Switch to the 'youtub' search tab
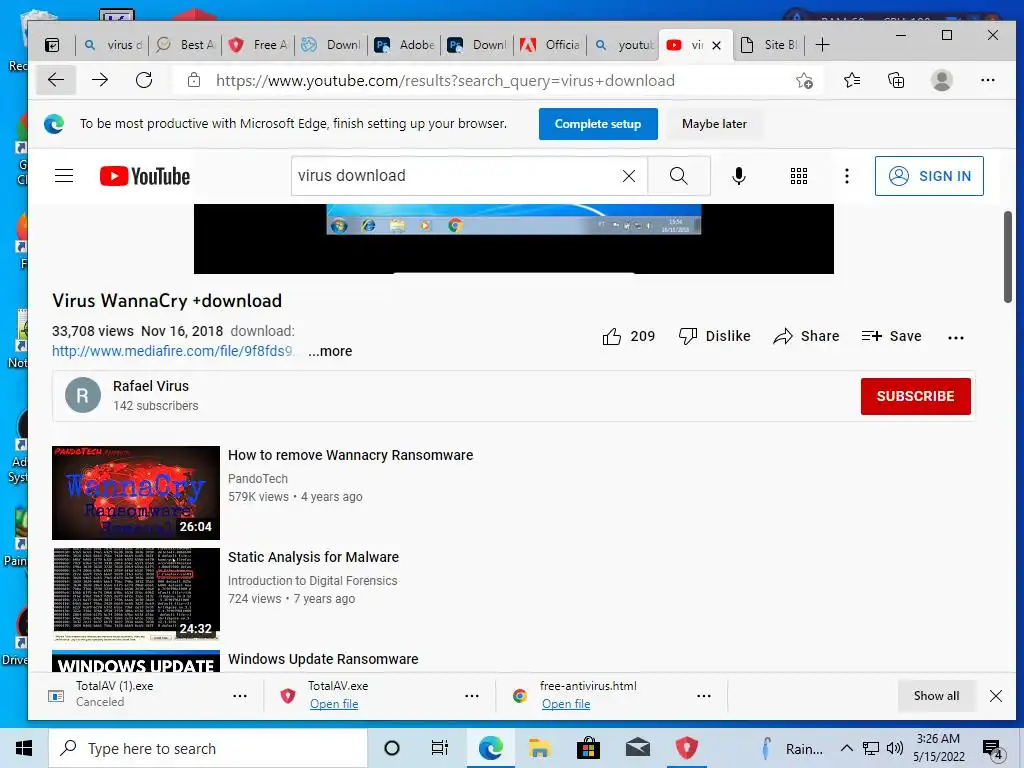Screen dimensions: 1024x768 pyautogui.click(x=625, y=45)
